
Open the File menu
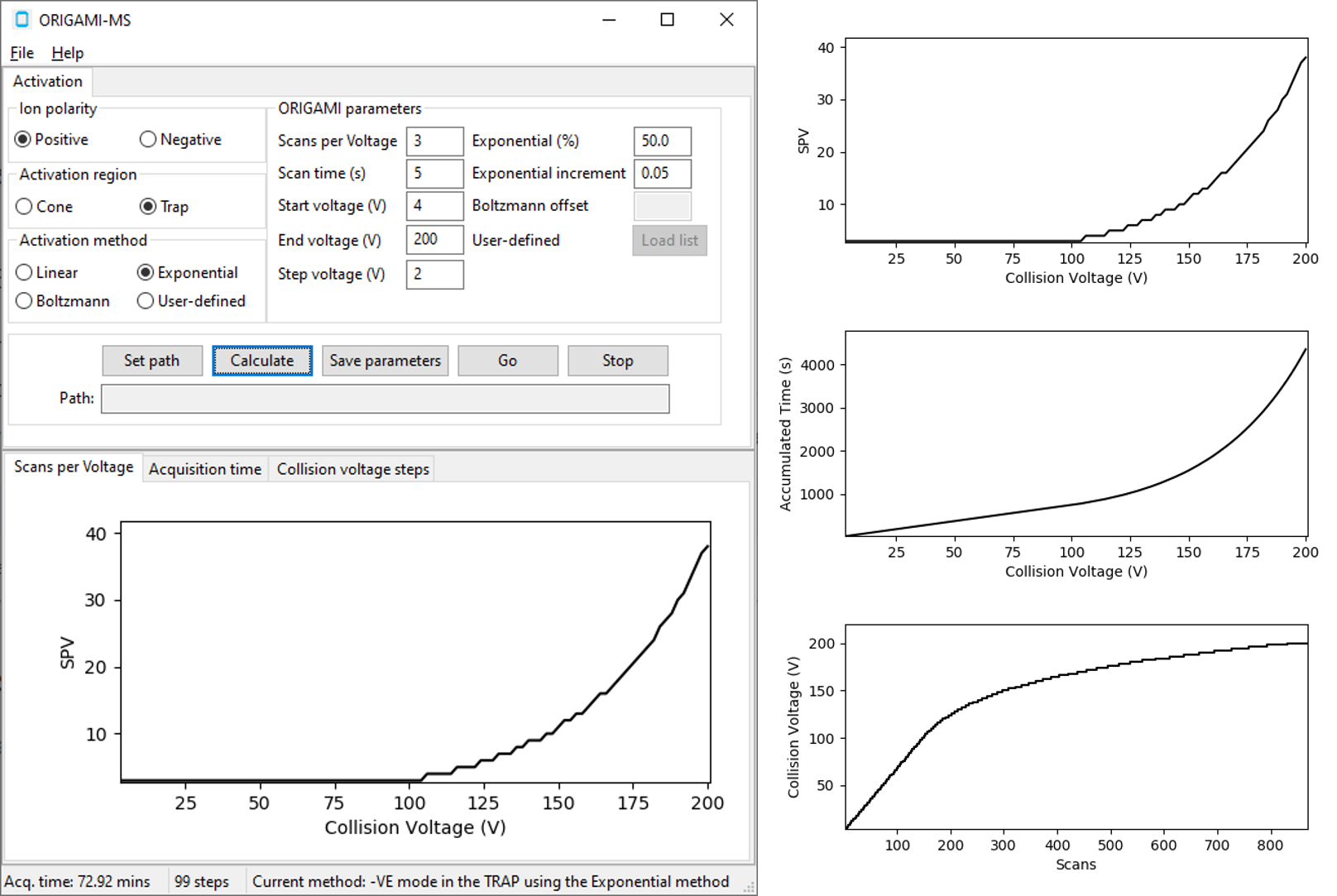click(x=22, y=53)
